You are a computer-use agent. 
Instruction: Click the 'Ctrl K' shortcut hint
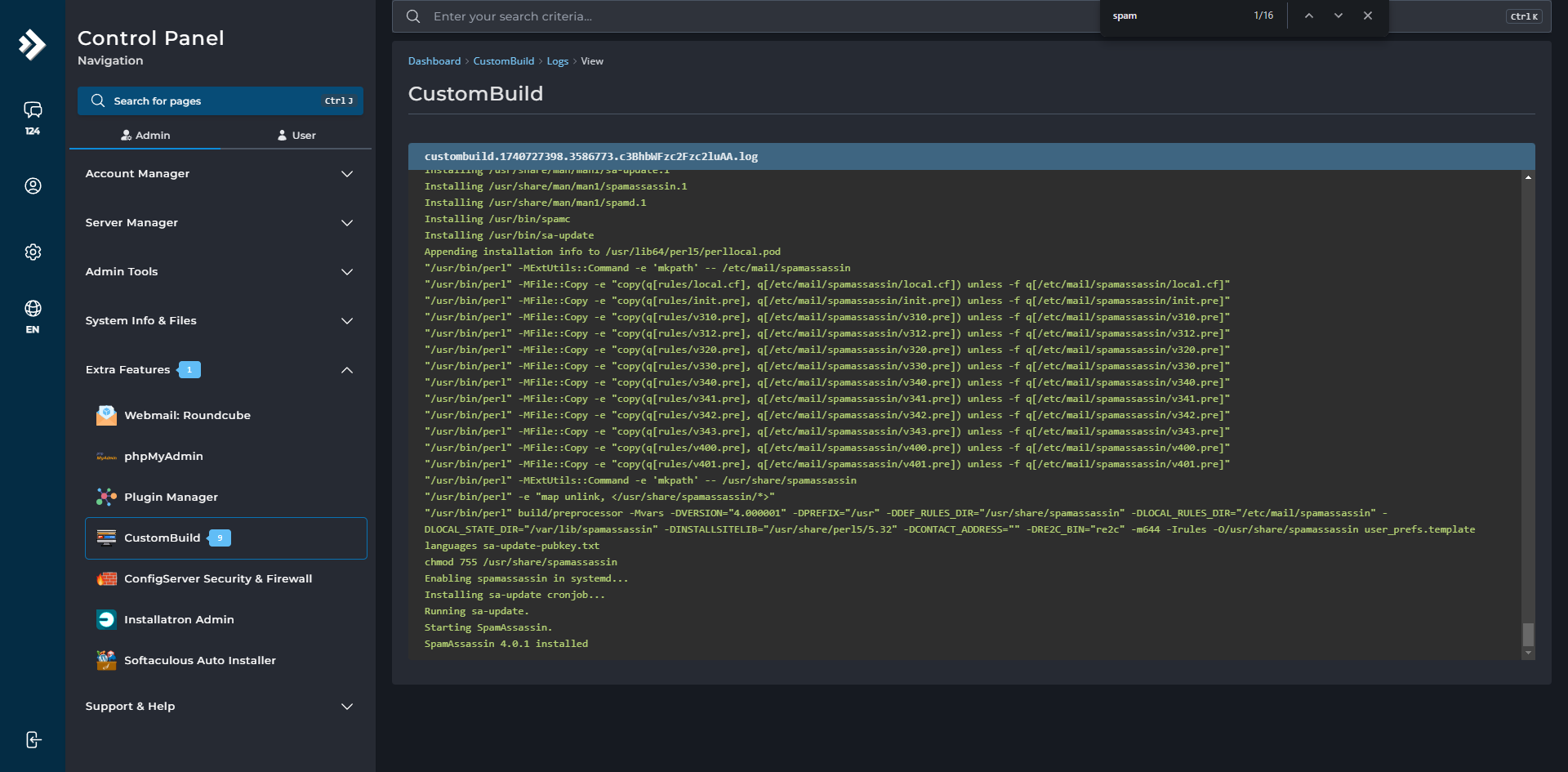(1524, 16)
